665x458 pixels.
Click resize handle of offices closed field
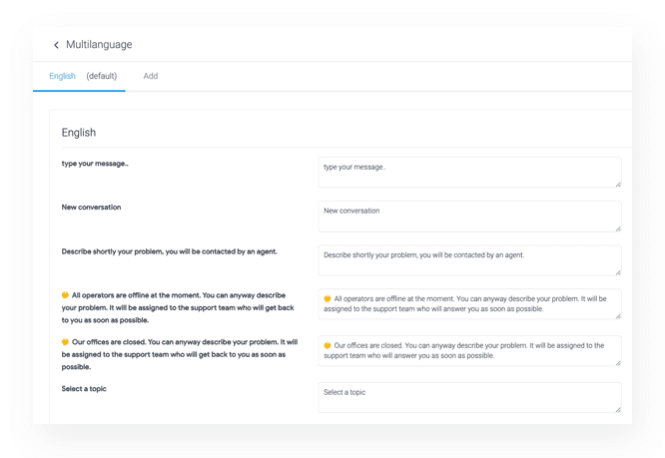point(618,363)
